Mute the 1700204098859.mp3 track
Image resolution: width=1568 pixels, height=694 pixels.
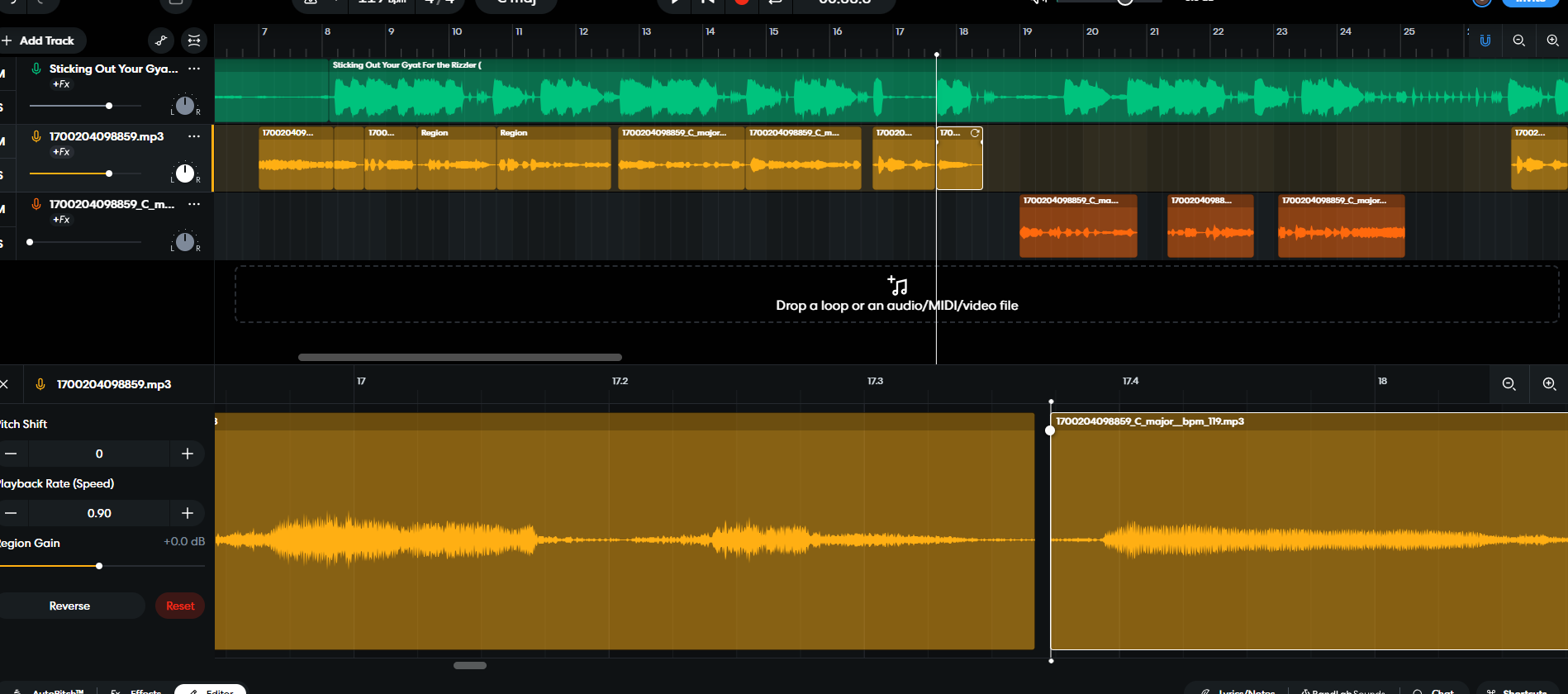point(2,141)
